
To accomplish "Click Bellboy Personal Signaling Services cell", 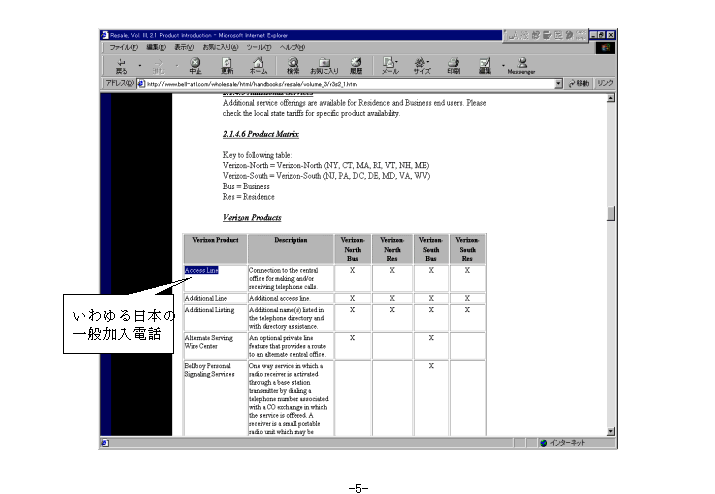I will [215, 398].
